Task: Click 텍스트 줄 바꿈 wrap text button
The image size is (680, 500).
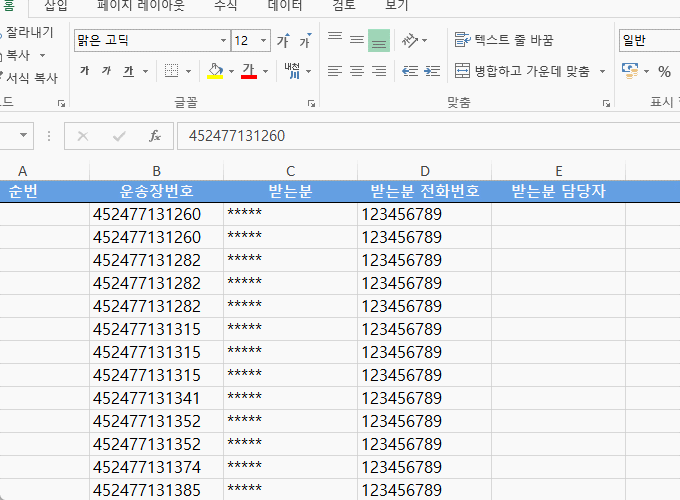Action: tap(504, 40)
